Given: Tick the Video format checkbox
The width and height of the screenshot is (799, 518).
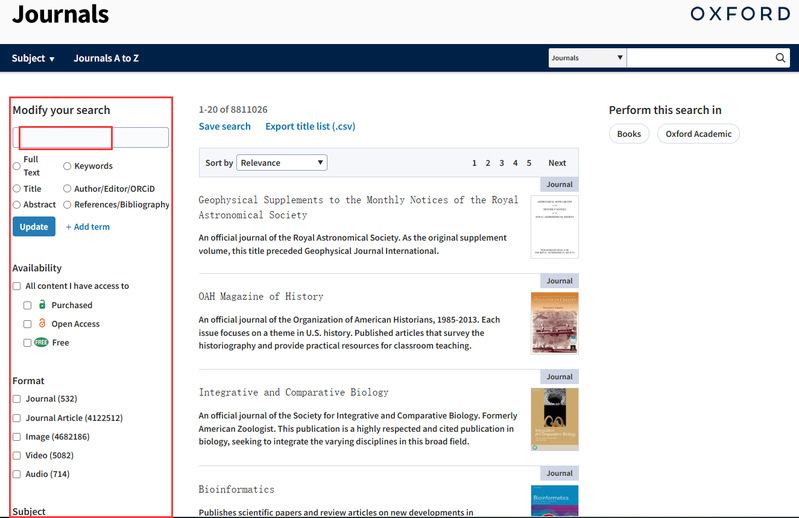Looking at the screenshot, I should [x=17, y=455].
